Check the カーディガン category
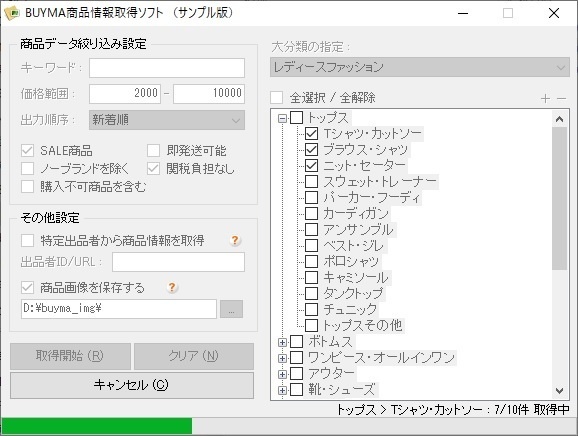 [311, 213]
